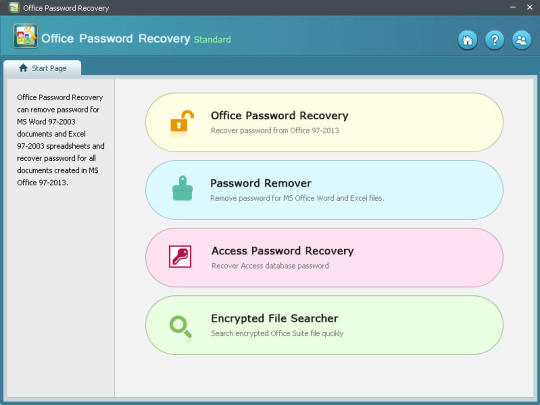Click the orange open padlock icon
The height and width of the screenshot is (405, 540).
point(182,121)
